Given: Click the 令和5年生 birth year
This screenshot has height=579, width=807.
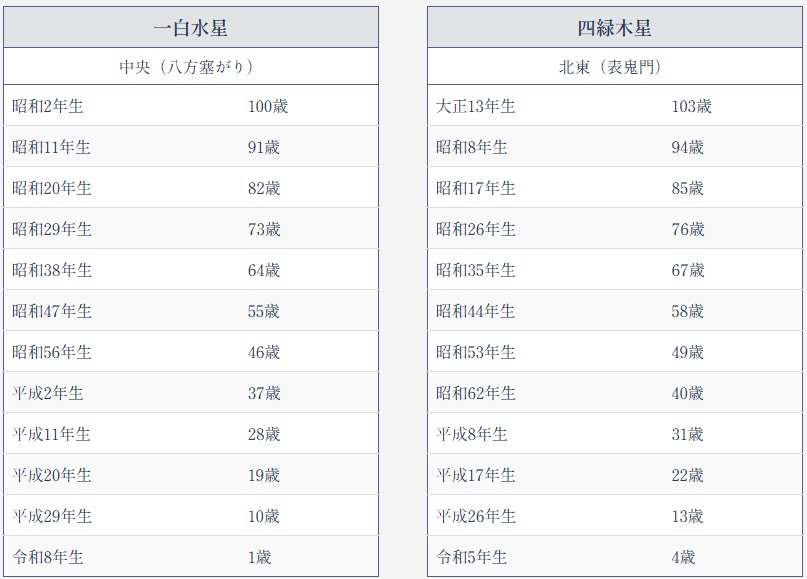Looking at the screenshot, I should coord(472,557).
